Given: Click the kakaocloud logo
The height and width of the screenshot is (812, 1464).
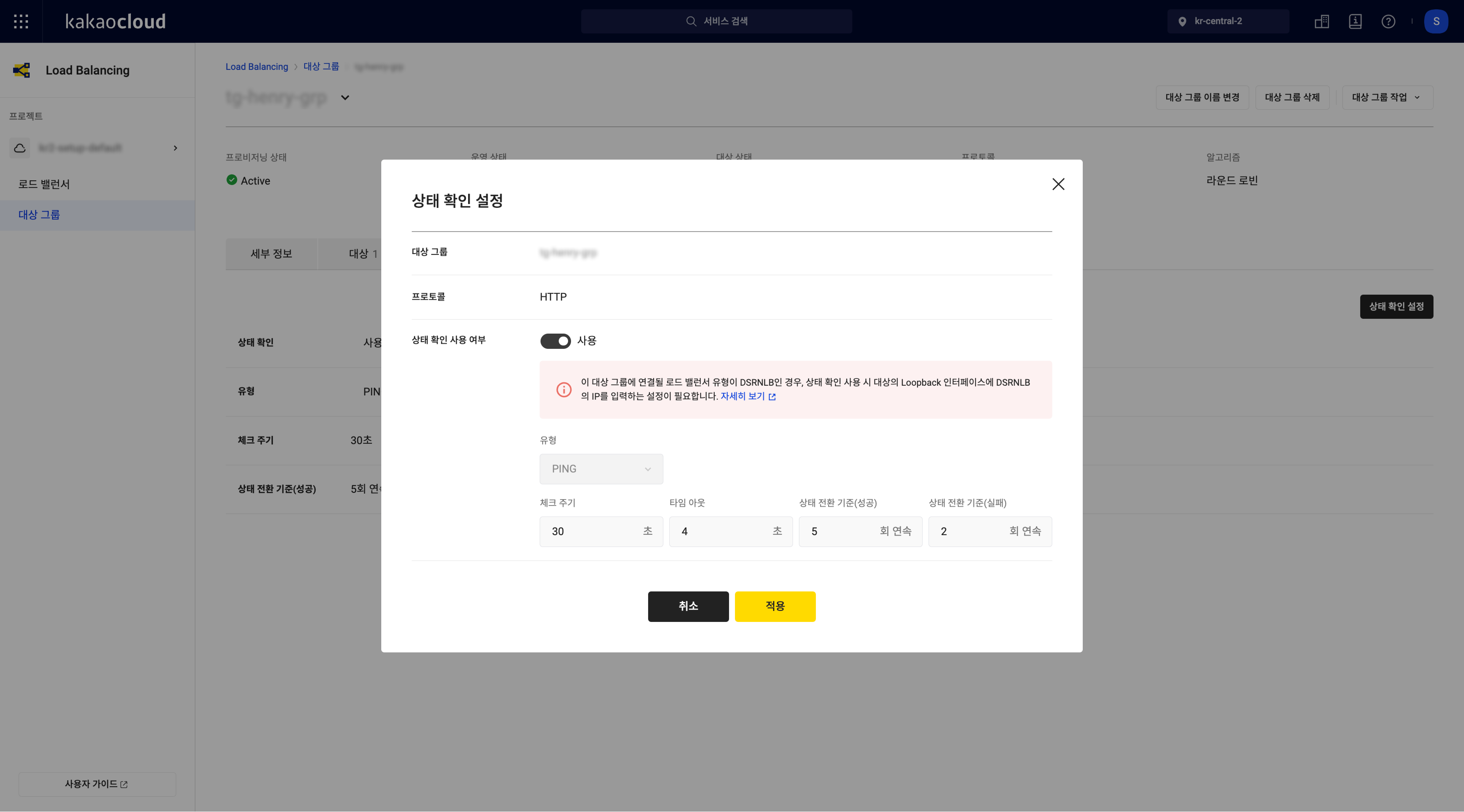Looking at the screenshot, I should (x=115, y=22).
